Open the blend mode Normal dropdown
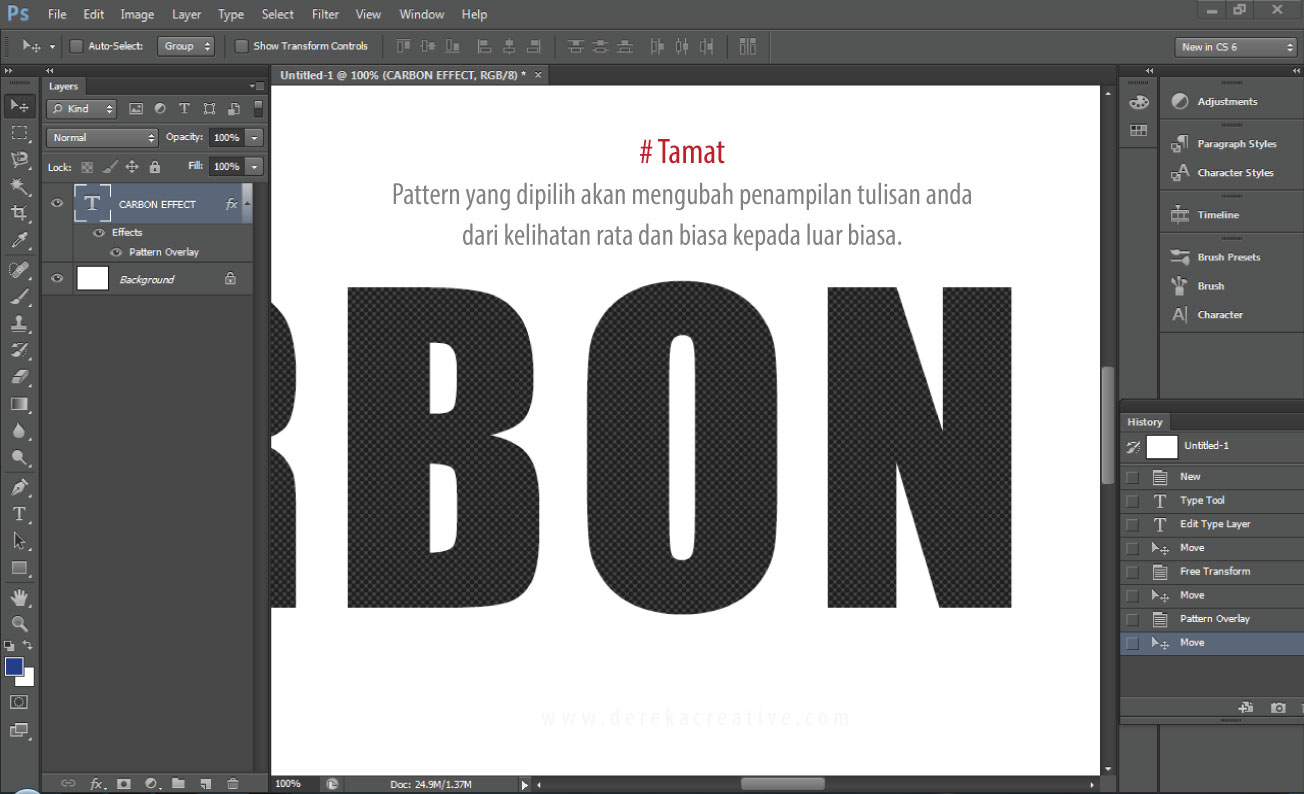 (x=102, y=137)
